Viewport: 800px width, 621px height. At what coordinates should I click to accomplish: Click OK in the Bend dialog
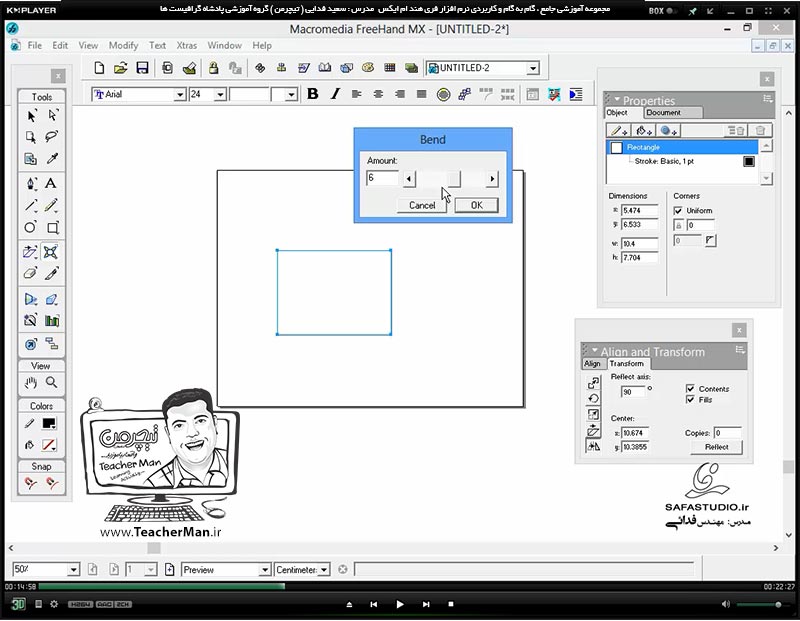click(477, 205)
